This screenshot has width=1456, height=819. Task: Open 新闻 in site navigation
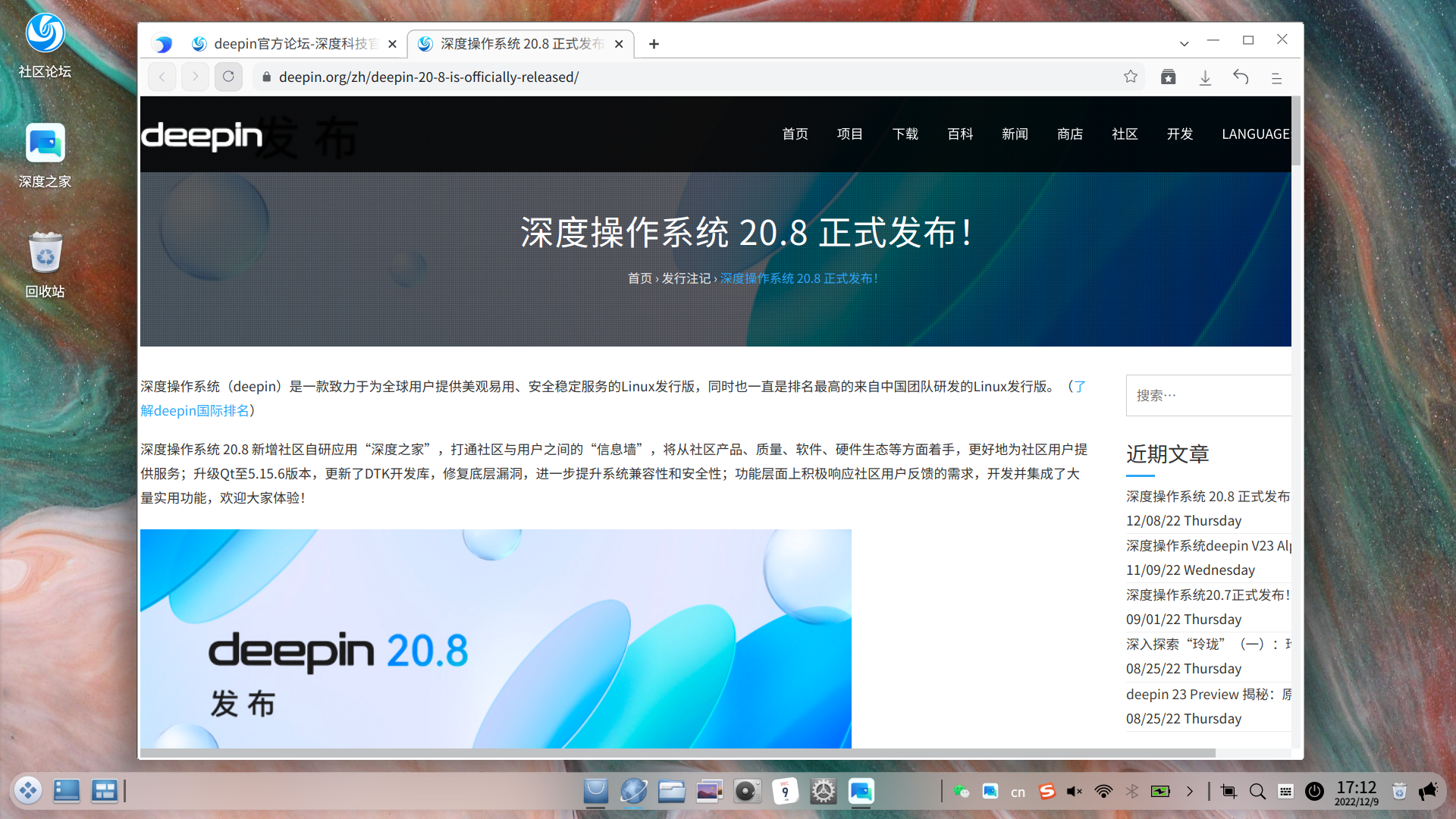tap(1015, 134)
